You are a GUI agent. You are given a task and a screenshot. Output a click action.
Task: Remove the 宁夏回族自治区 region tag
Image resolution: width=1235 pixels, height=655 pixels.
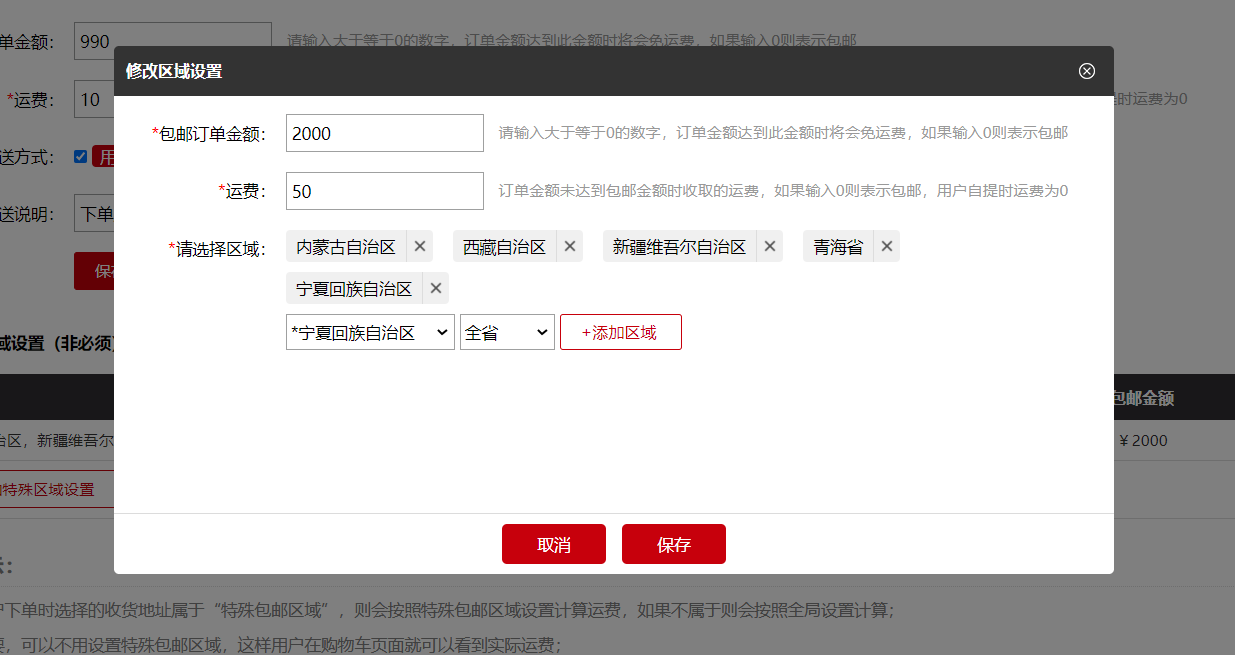coord(435,287)
